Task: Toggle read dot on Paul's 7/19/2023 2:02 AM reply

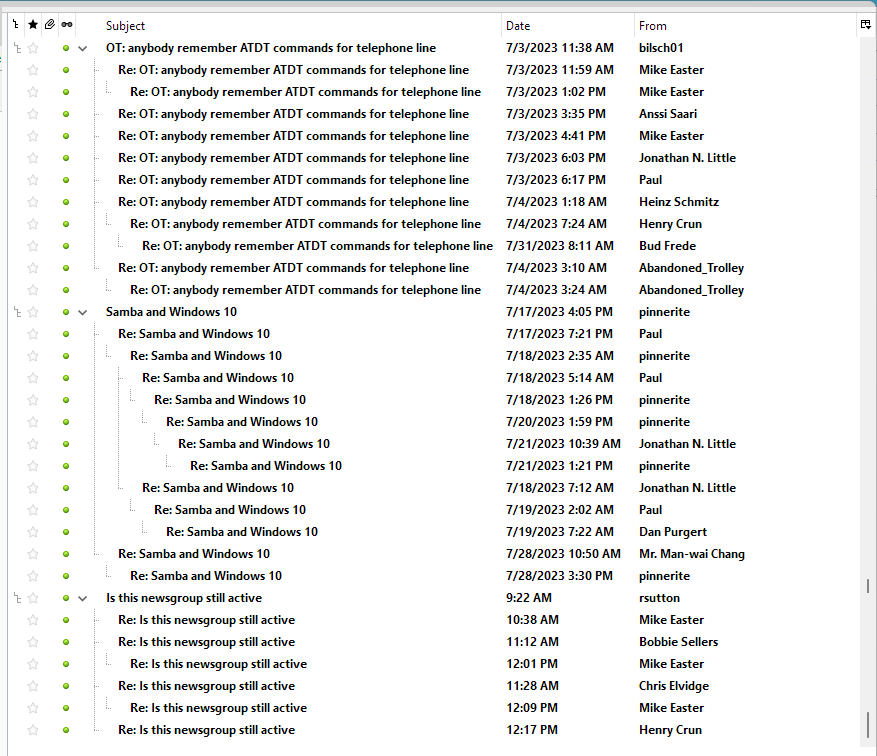Action: (66, 510)
